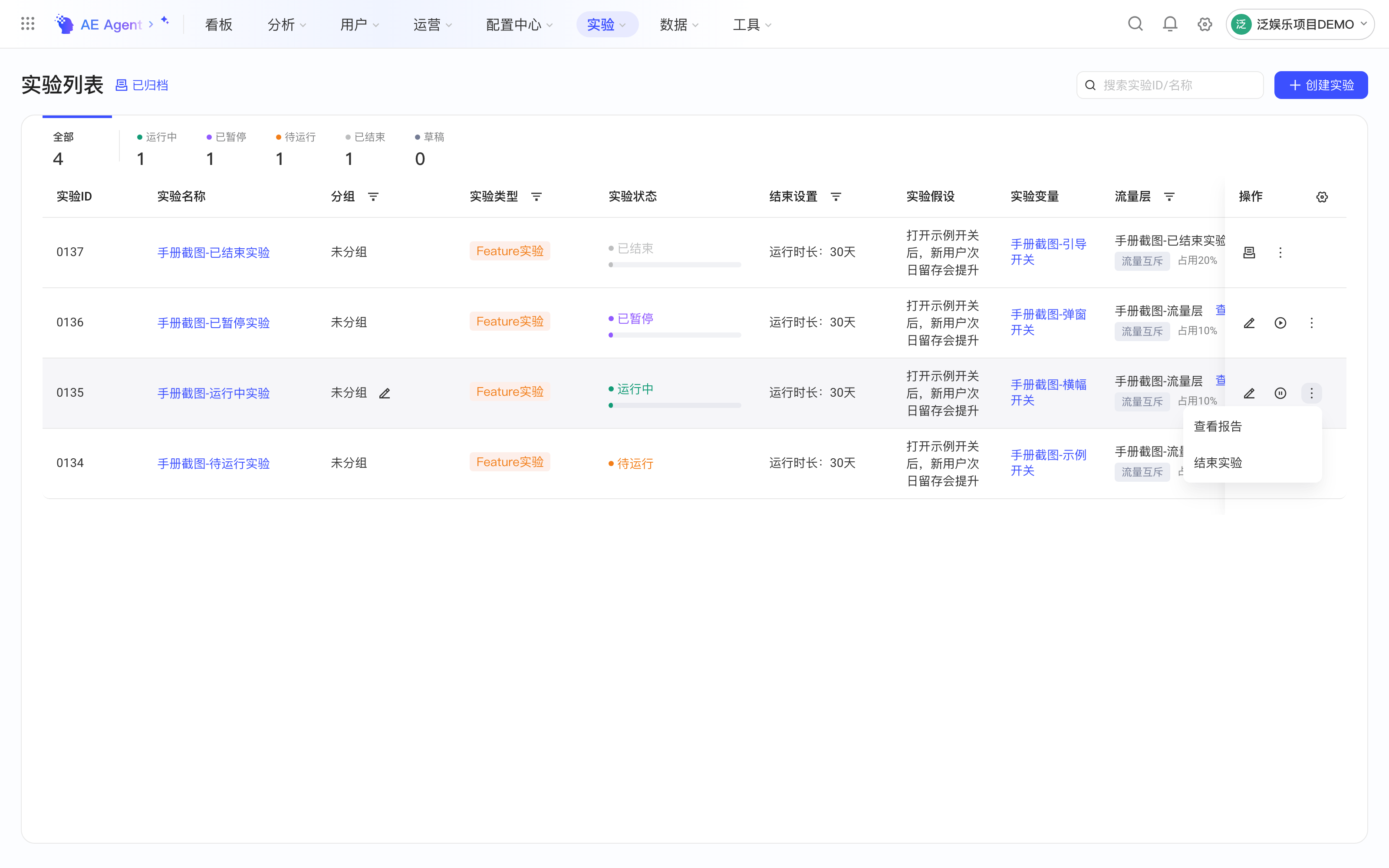
Task: Show the 已结束 experiments tab
Action: point(365,149)
